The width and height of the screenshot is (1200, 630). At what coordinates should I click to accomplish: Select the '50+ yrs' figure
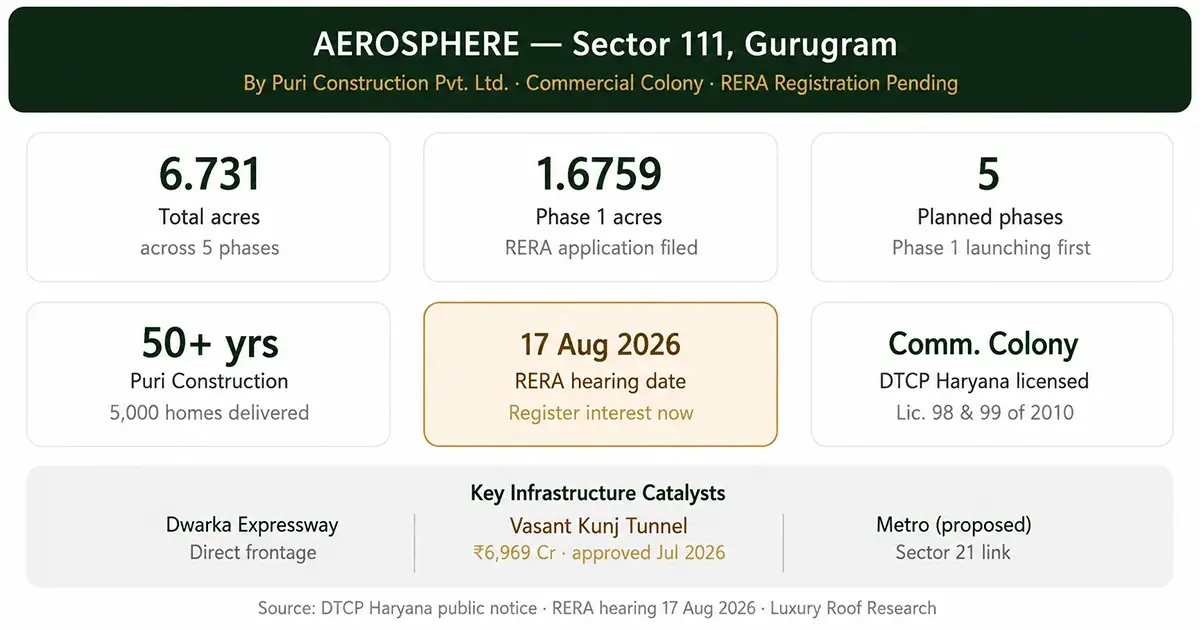point(209,343)
